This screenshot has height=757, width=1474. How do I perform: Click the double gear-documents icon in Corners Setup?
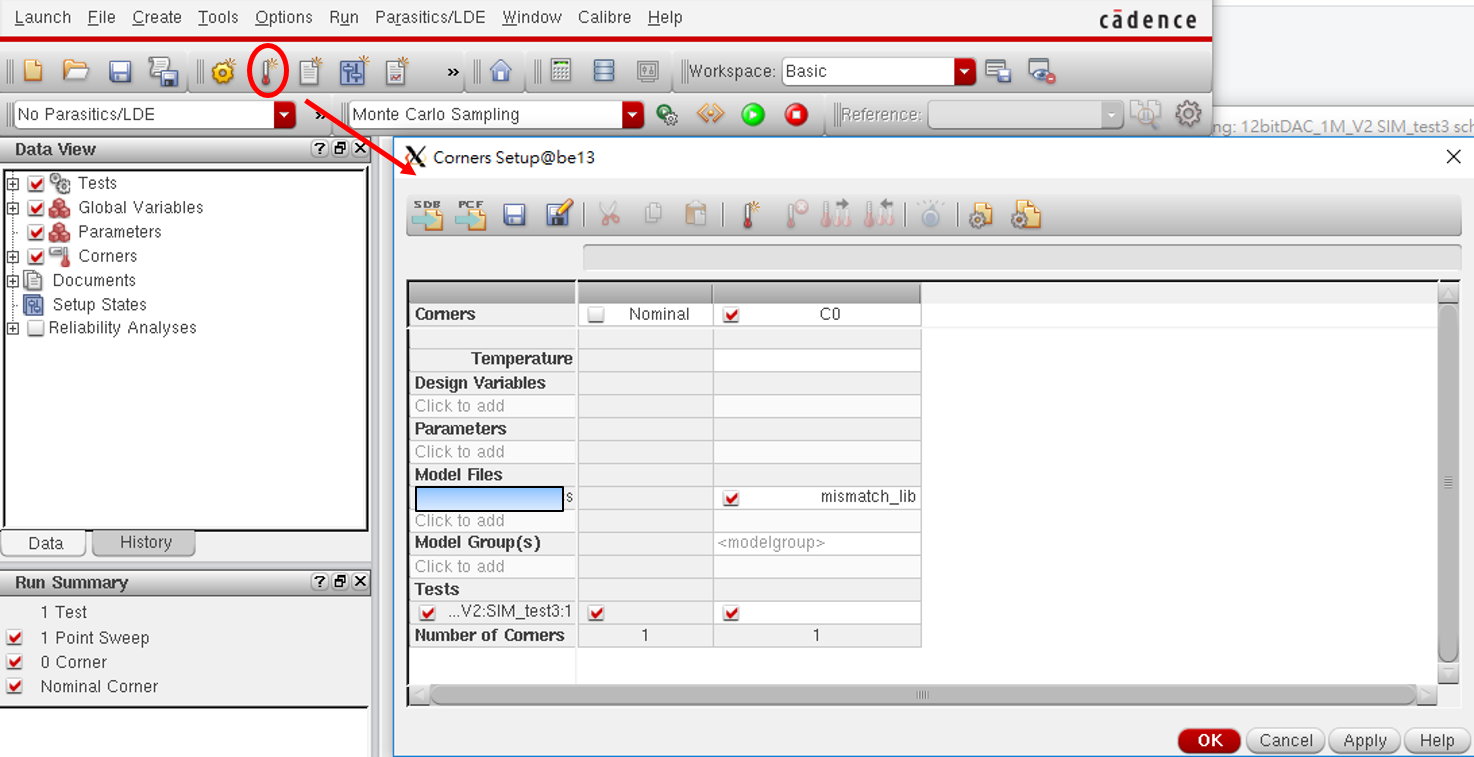click(1026, 215)
